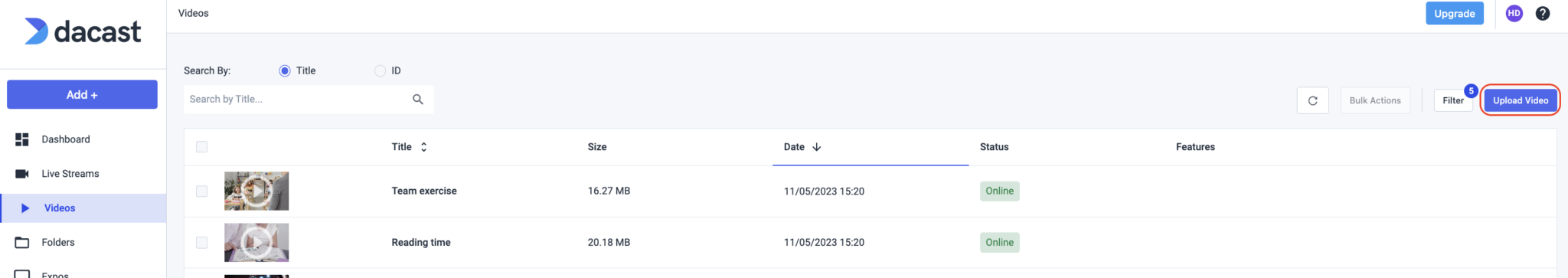Tick the Reading time row checkbox
Image resolution: width=1568 pixels, height=278 pixels.
[x=201, y=242]
